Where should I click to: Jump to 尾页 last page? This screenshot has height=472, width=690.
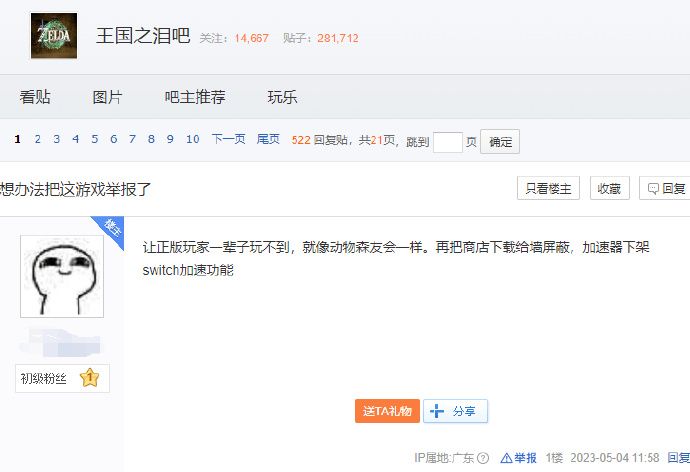pos(268,139)
